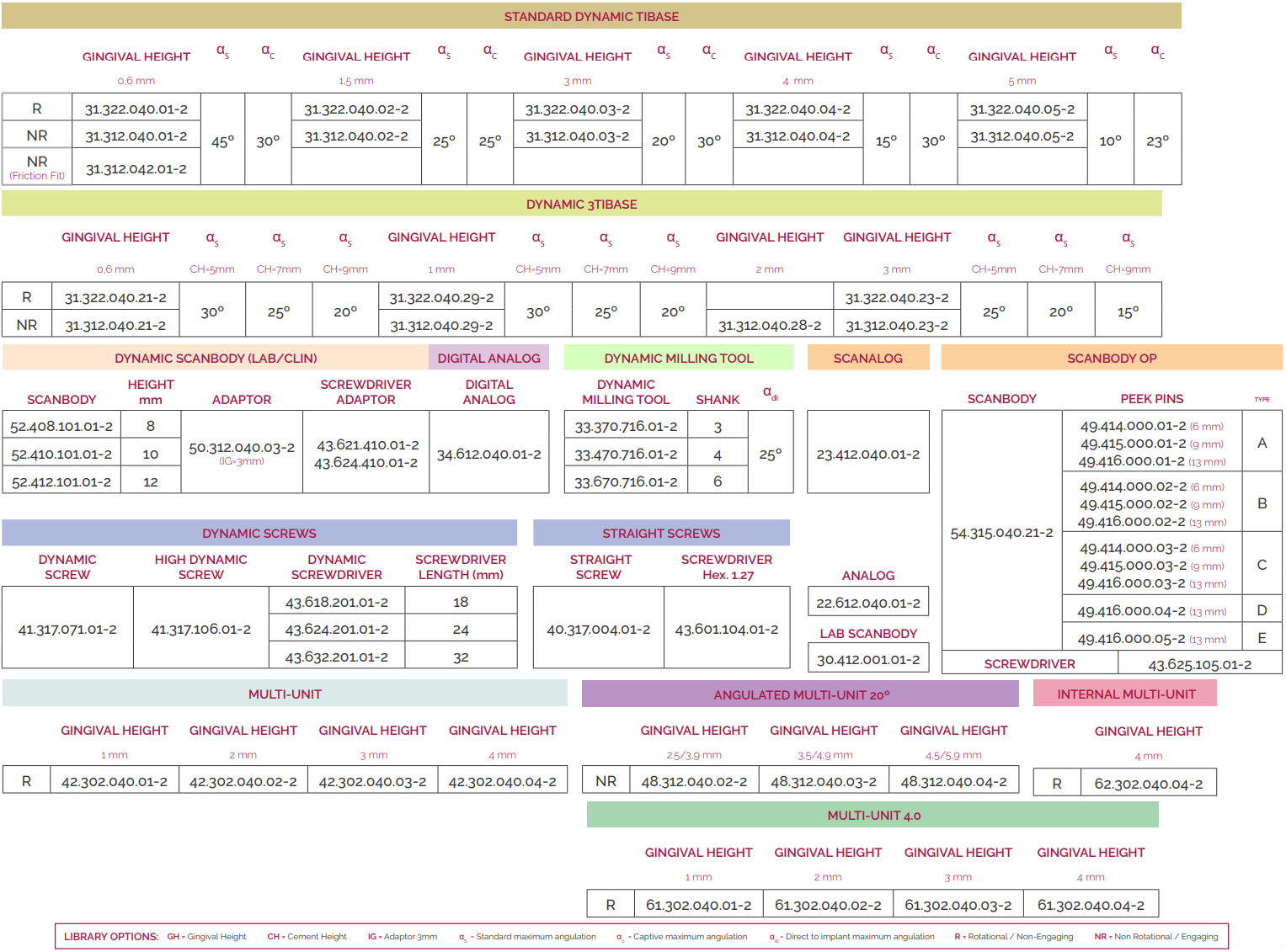
Task: Select screwdriver code 43.625.105.01-2
Action: (x=1200, y=665)
